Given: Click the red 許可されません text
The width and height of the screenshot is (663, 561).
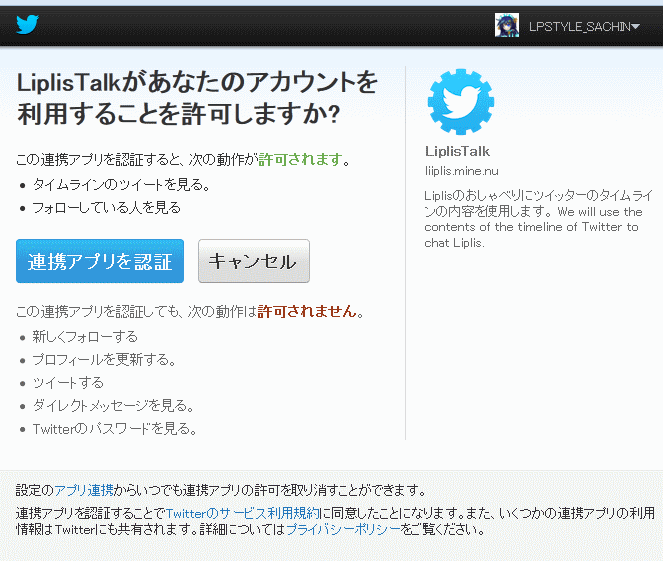Looking at the screenshot, I should point(307,311).
